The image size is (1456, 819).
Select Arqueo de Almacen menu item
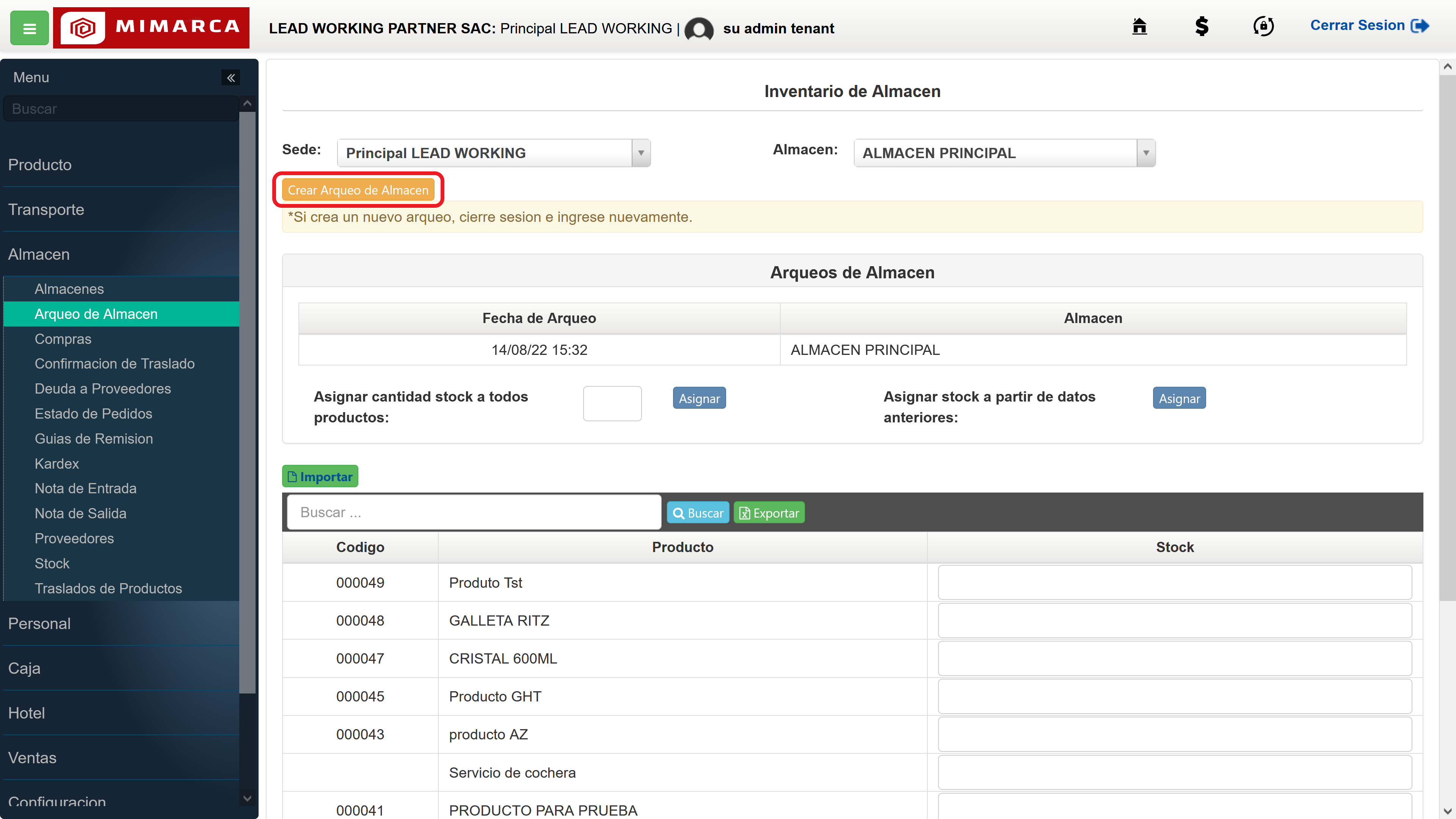(x=121, y=314)
